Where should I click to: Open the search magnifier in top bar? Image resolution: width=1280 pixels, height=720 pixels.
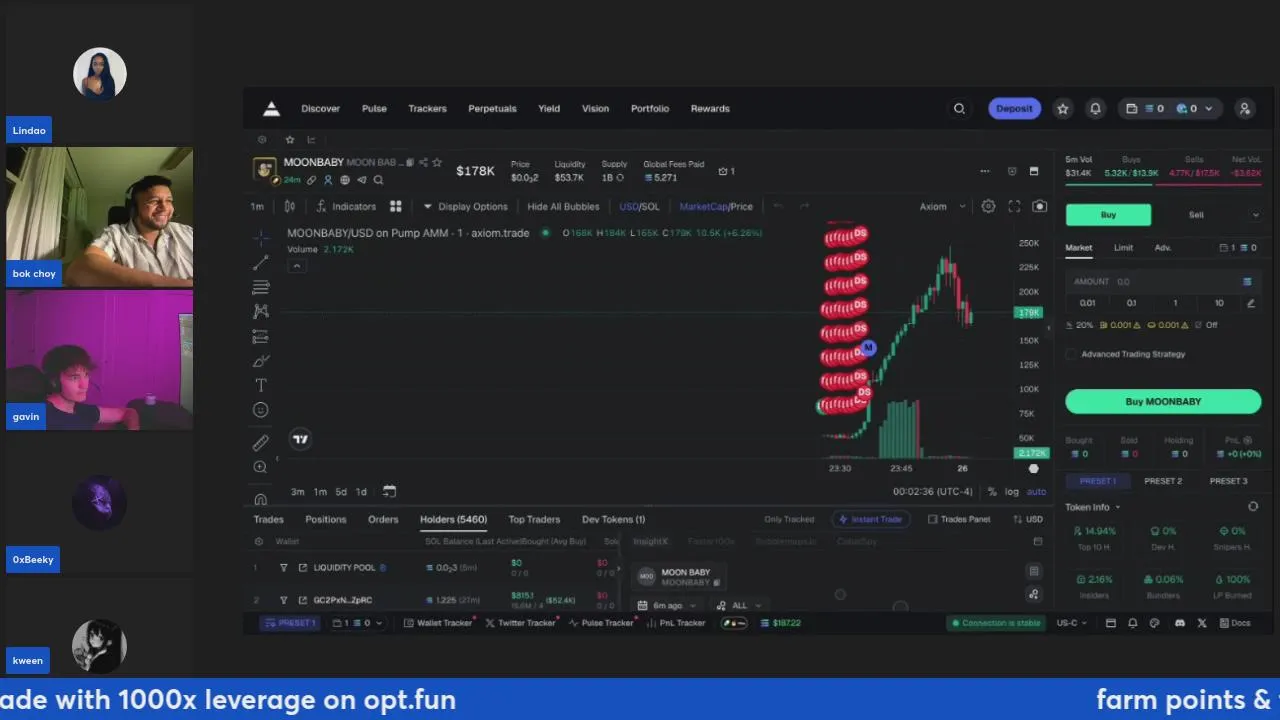pos(959,109)
